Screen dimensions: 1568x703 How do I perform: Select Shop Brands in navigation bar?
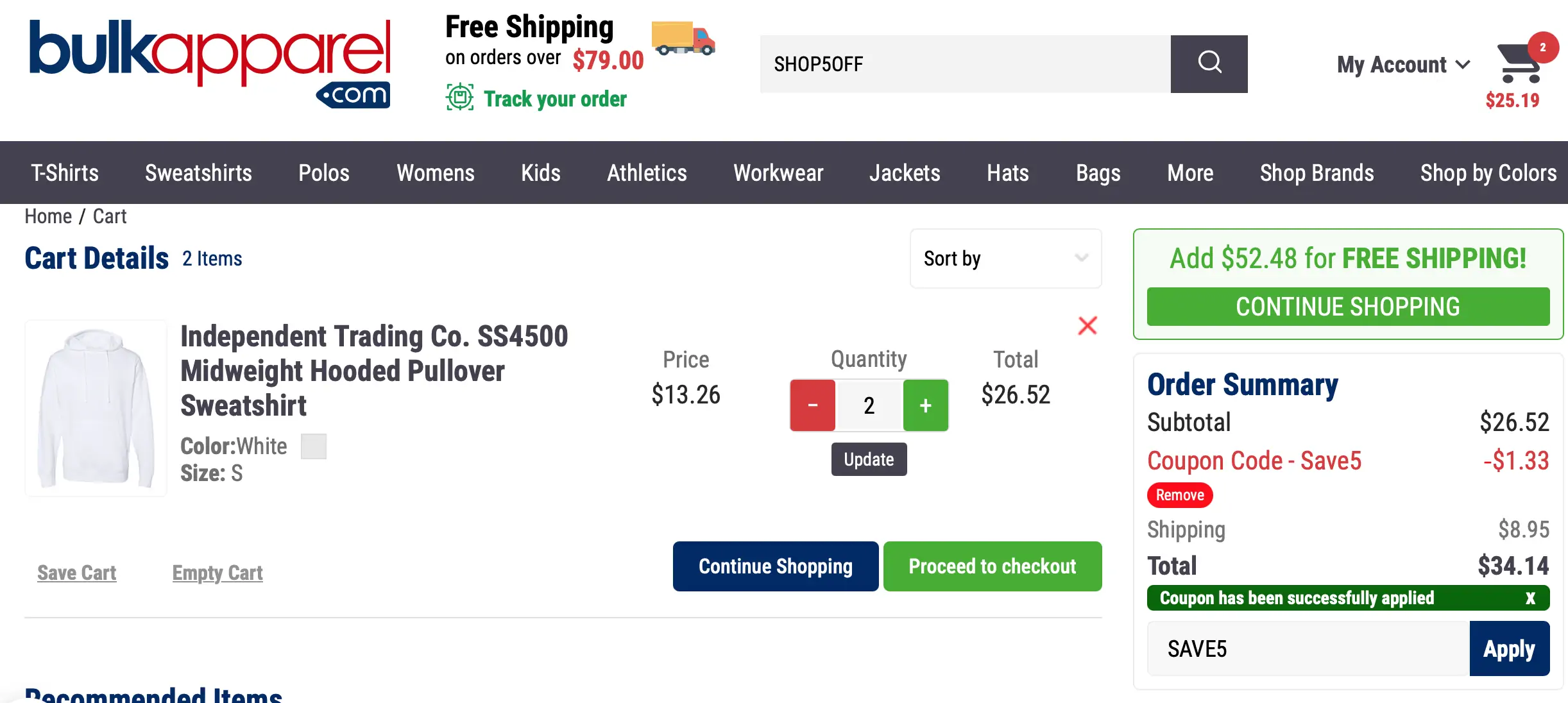1317,173
